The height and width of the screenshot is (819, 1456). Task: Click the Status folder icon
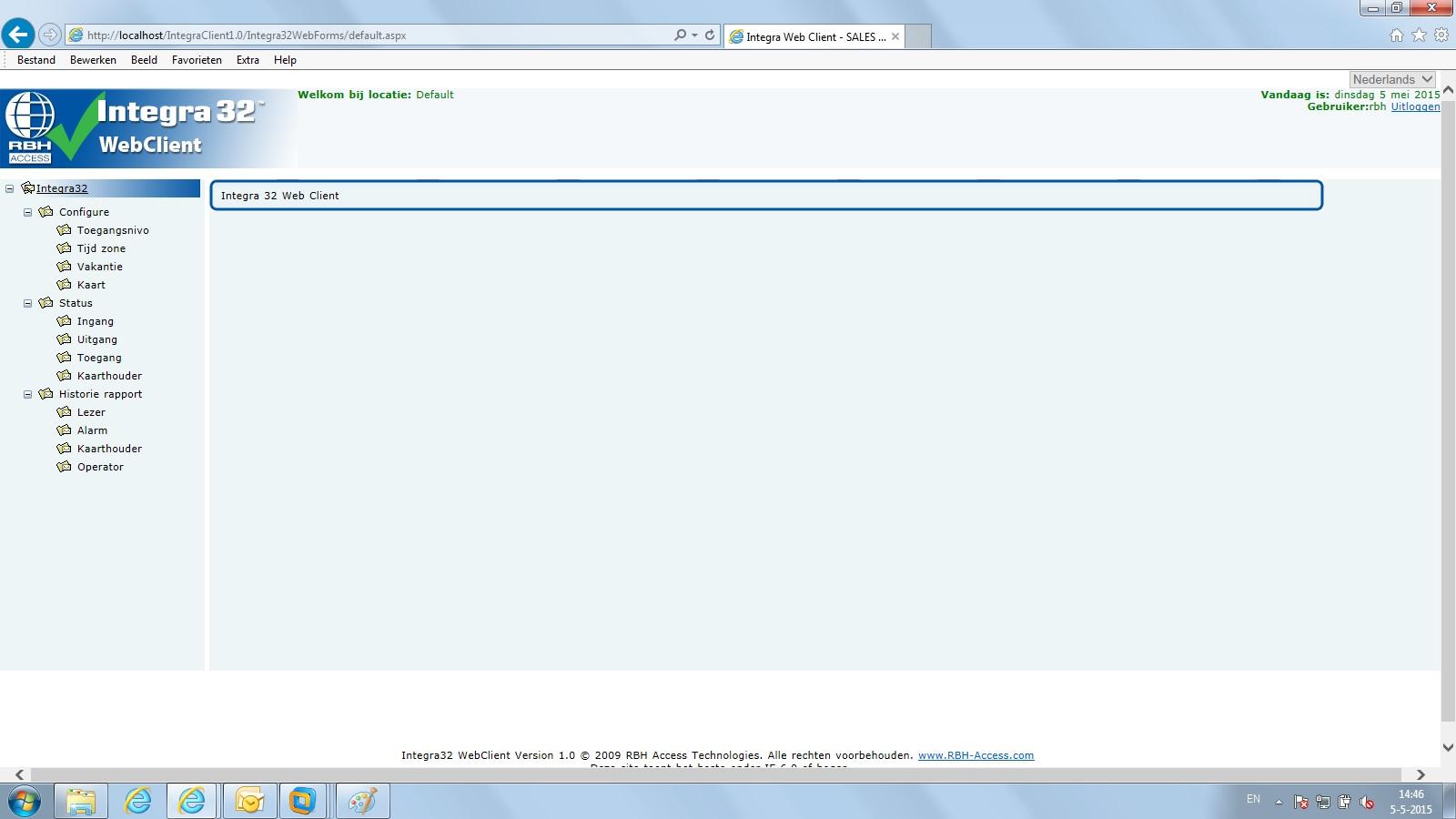[x=45, y=303]
